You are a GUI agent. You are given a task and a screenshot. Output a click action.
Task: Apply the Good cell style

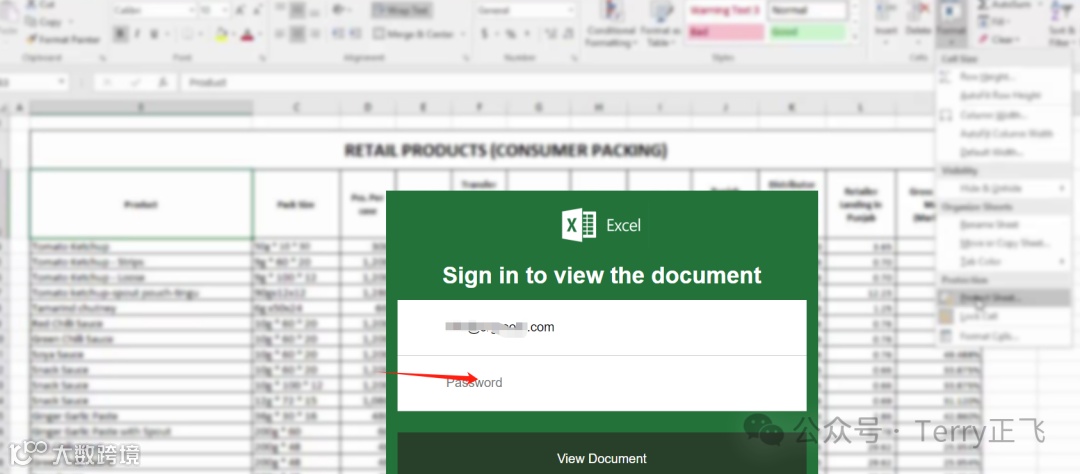point(807,32)
